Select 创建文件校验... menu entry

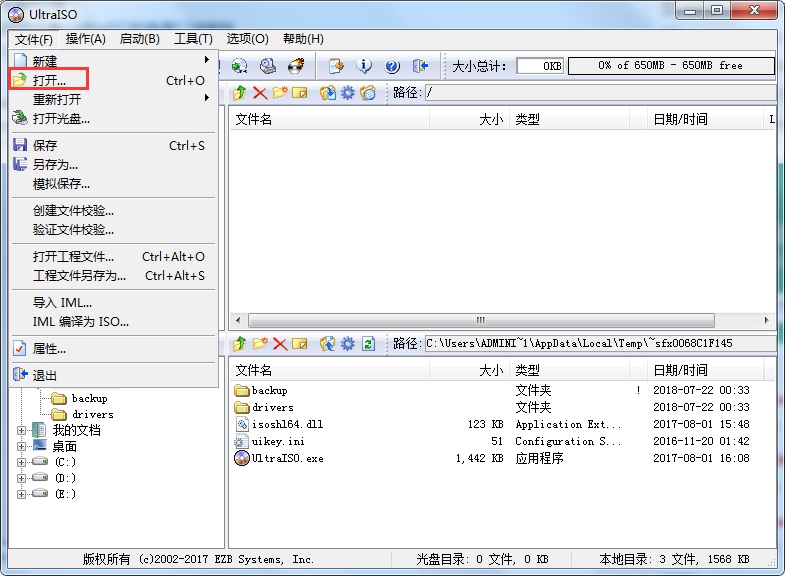click(x=113, y=211)
